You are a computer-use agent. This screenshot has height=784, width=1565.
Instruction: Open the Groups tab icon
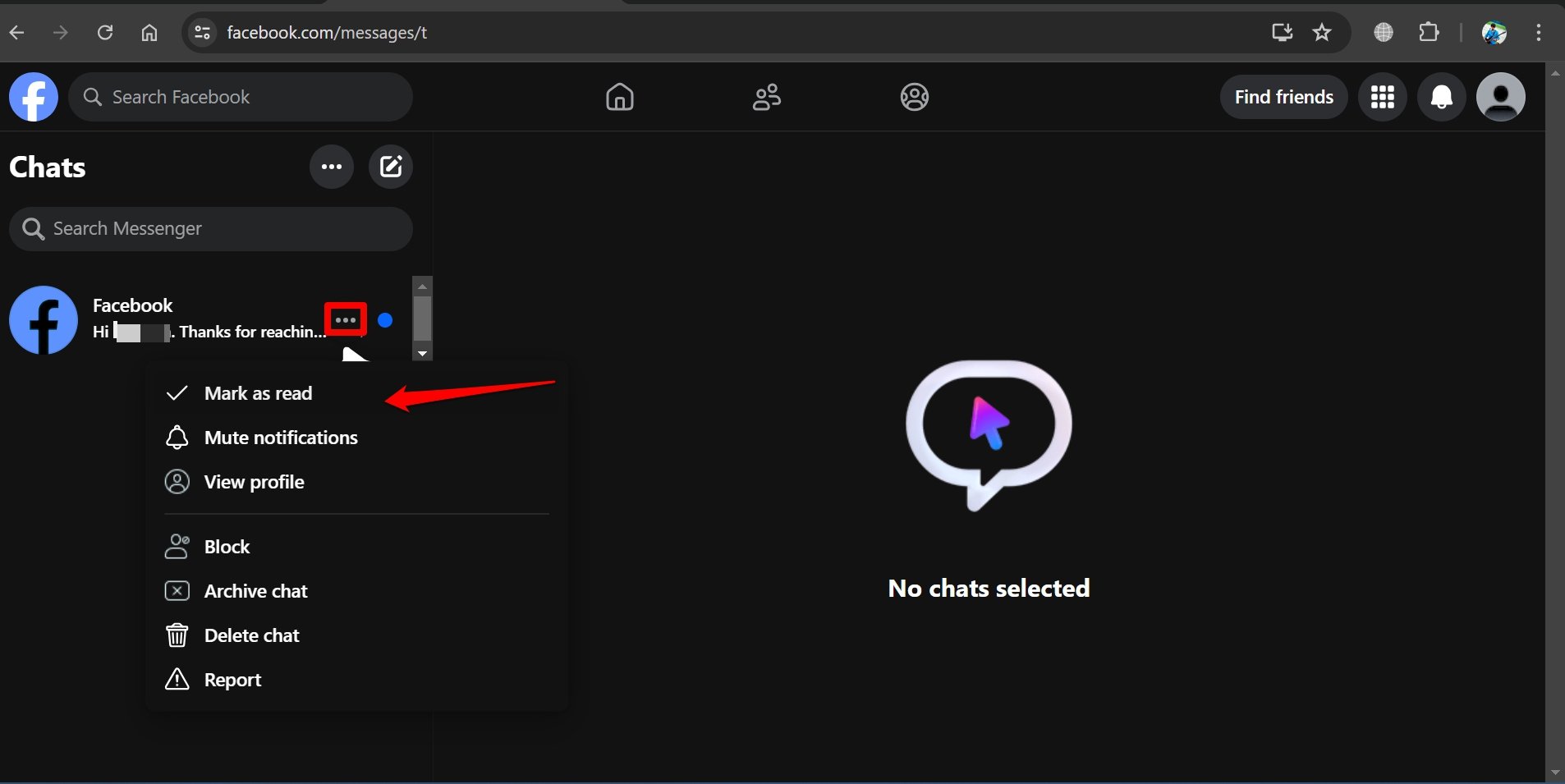pos(915,97)
